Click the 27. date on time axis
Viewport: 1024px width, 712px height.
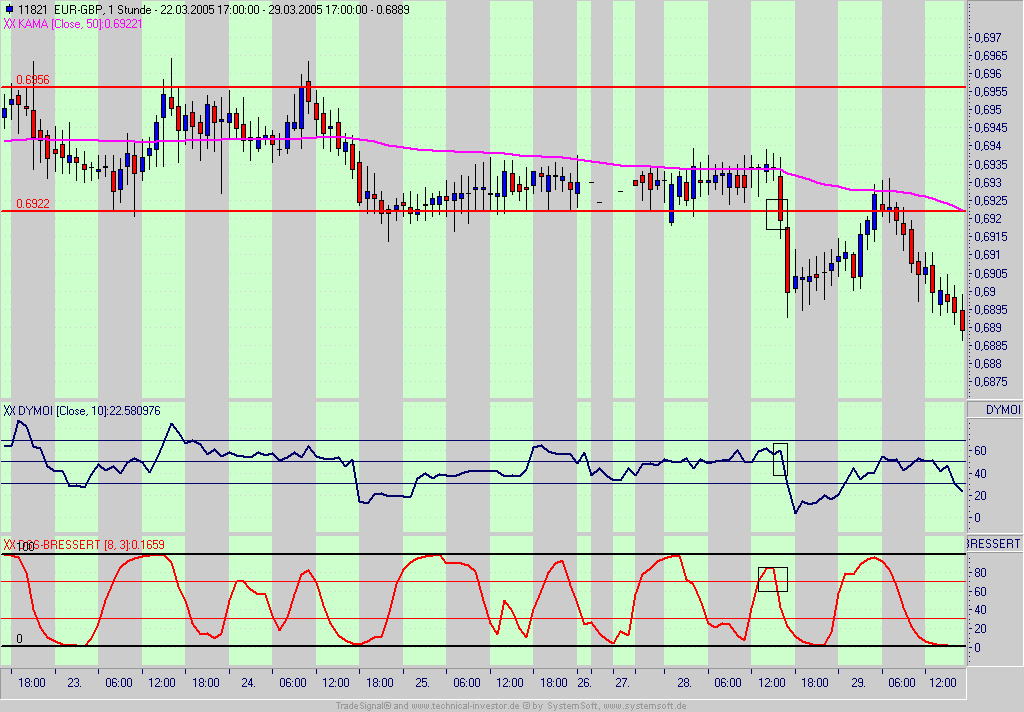(x=622, y=683)
